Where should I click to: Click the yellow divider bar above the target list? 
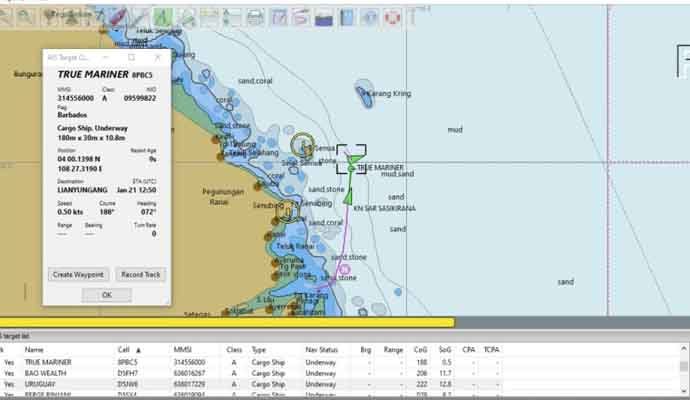click(x=227, y=322)
